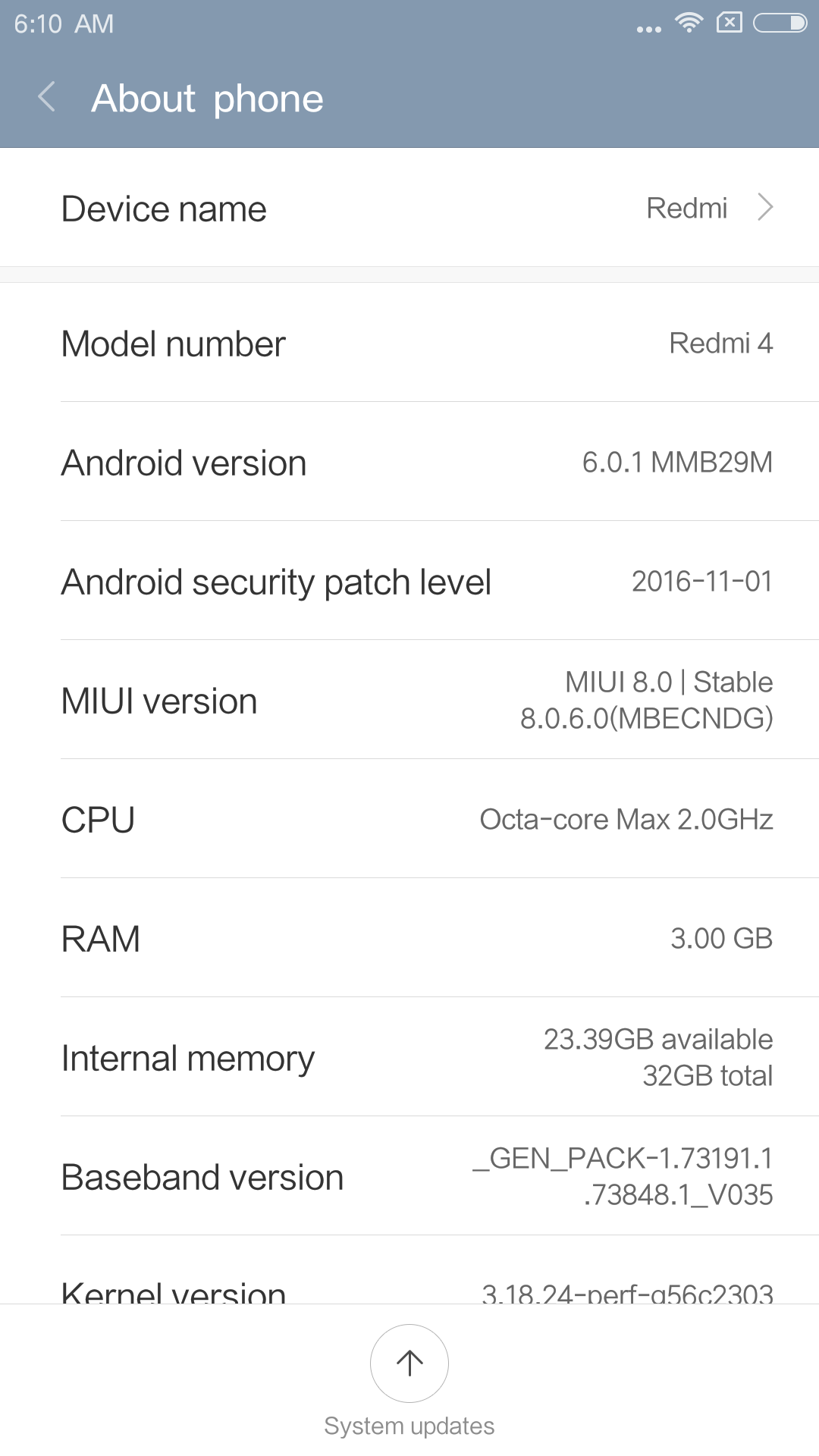The image size is (819, 1456).
Task: Tap the battery indicator icon
Action: tap(780, 23)
